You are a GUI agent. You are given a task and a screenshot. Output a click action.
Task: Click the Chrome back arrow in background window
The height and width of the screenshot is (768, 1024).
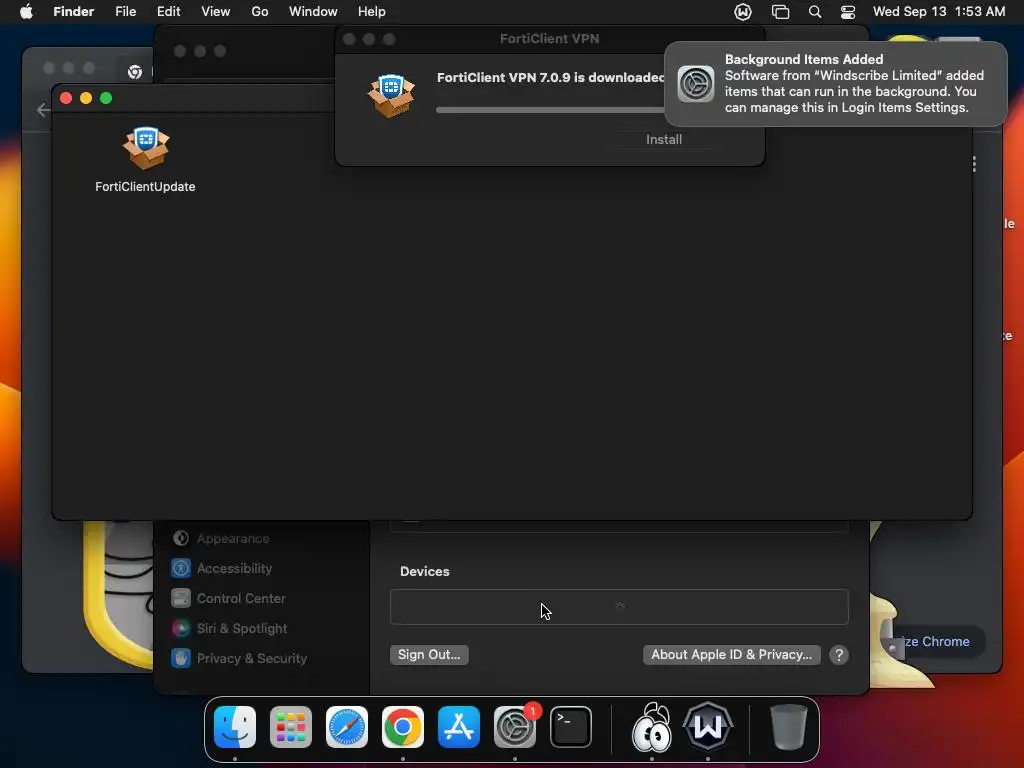(43, 110)
